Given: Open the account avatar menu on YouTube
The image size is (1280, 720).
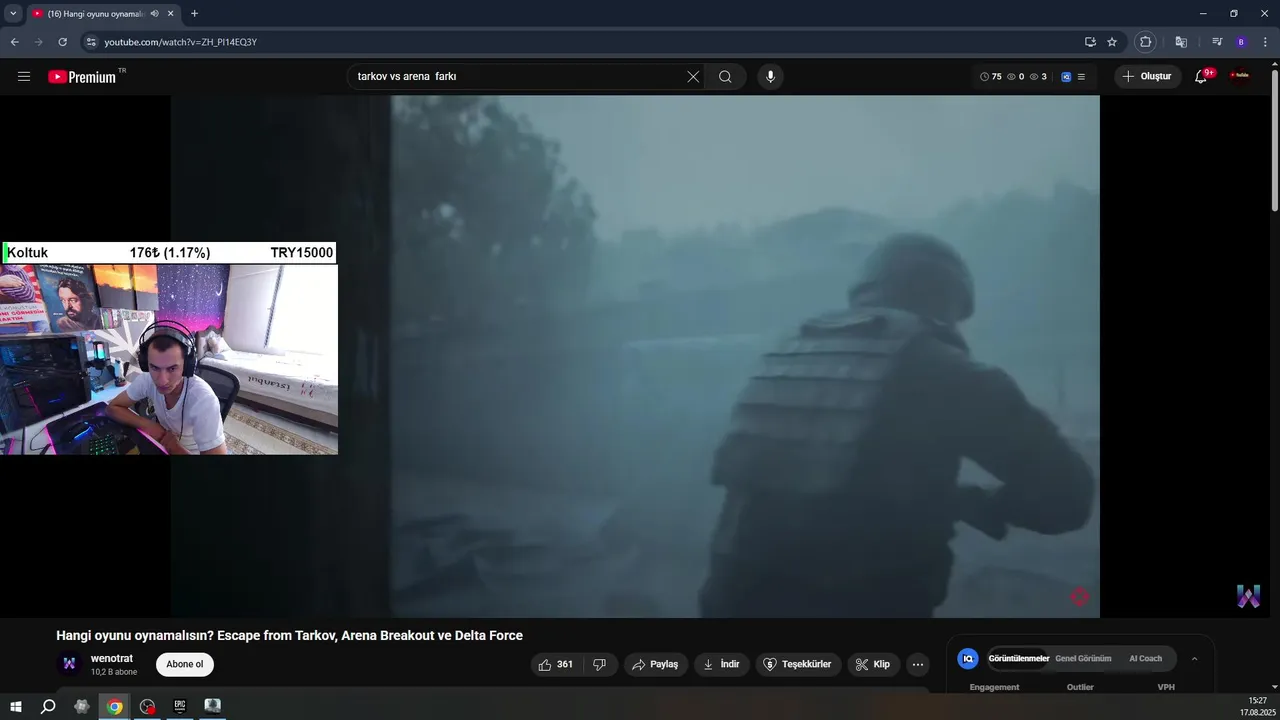Looking at the screenshot, I should 1240,76.
